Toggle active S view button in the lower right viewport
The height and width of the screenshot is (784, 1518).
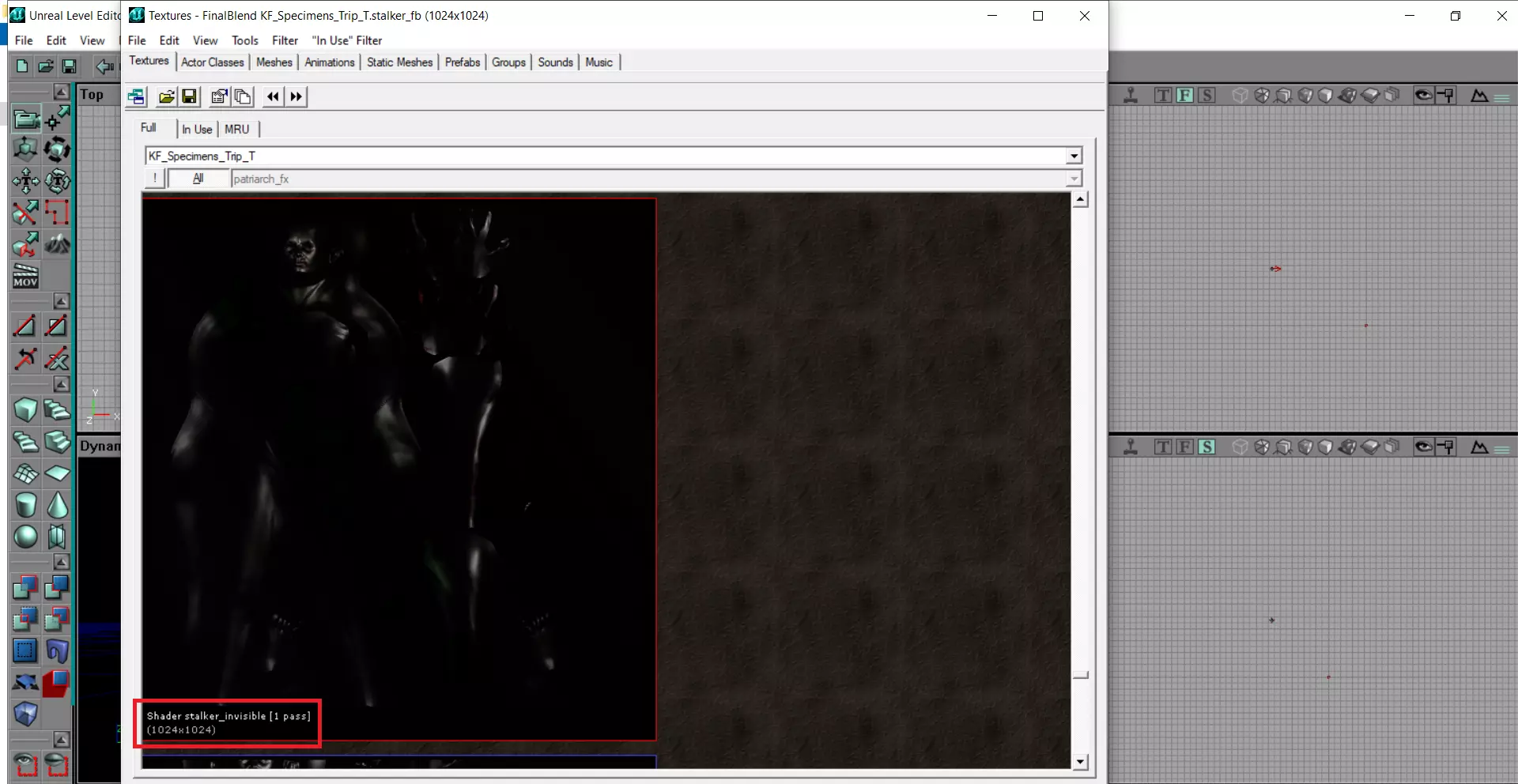pos(1206,447)
